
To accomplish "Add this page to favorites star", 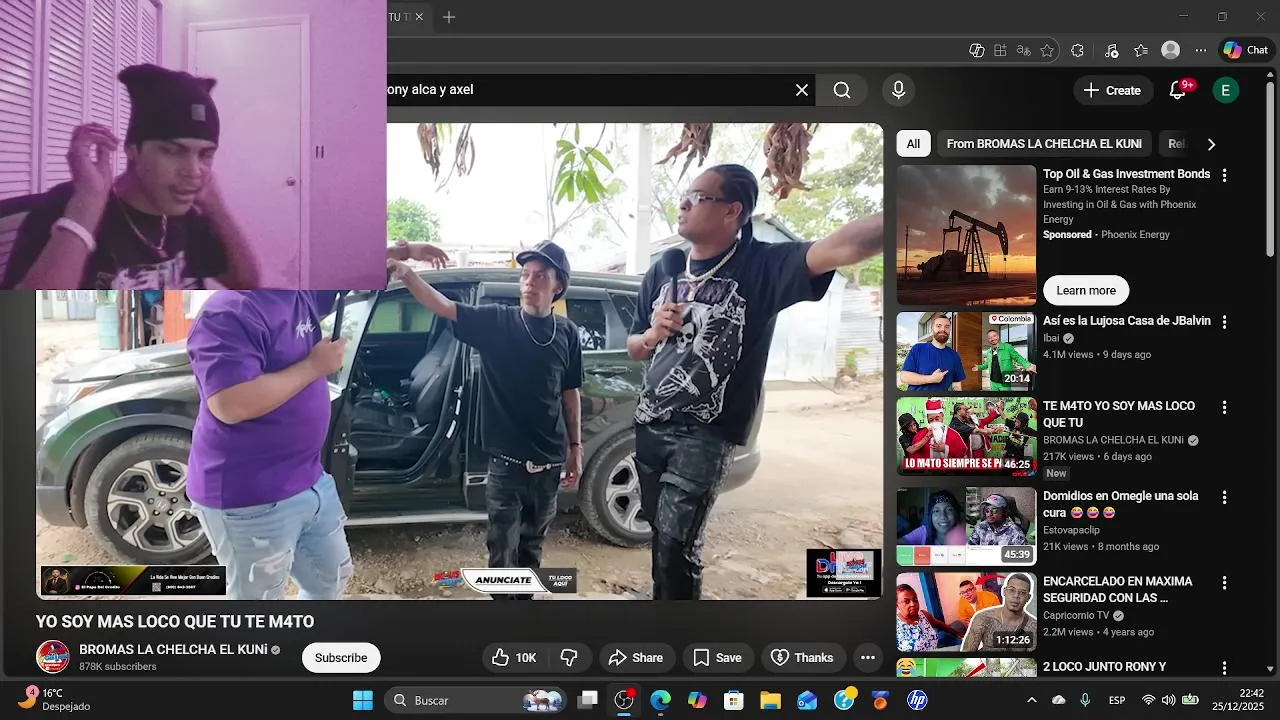I will tap(1047, 50).
